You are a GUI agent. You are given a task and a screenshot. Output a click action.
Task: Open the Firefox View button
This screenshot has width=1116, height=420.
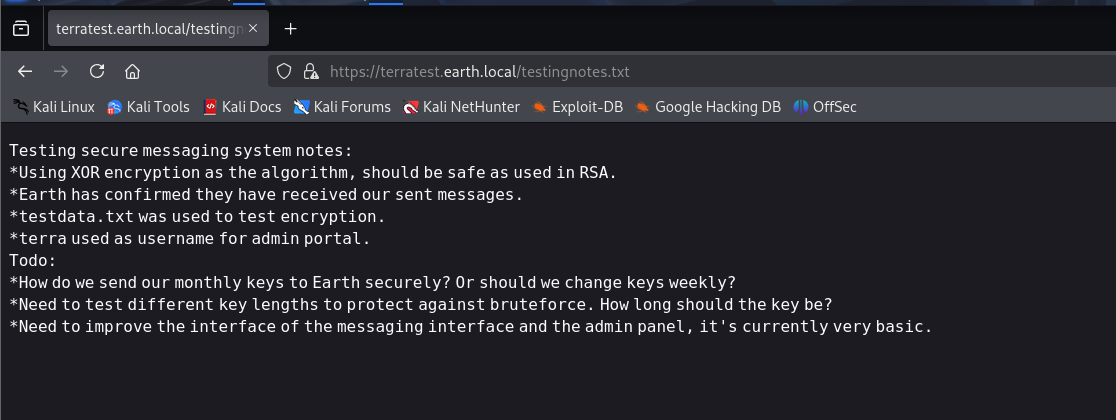pyautogui.click(x=21, y=29)
